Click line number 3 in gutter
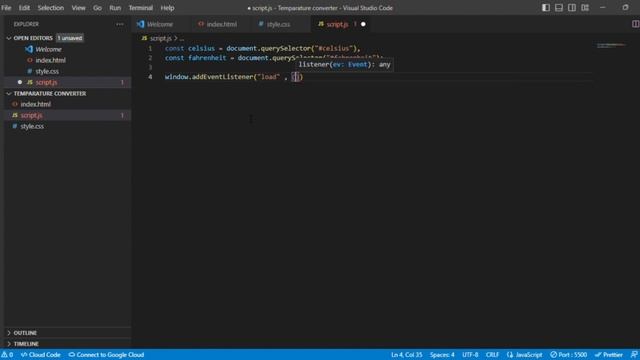Screen dimensions: 640x360 coord(150,67)
